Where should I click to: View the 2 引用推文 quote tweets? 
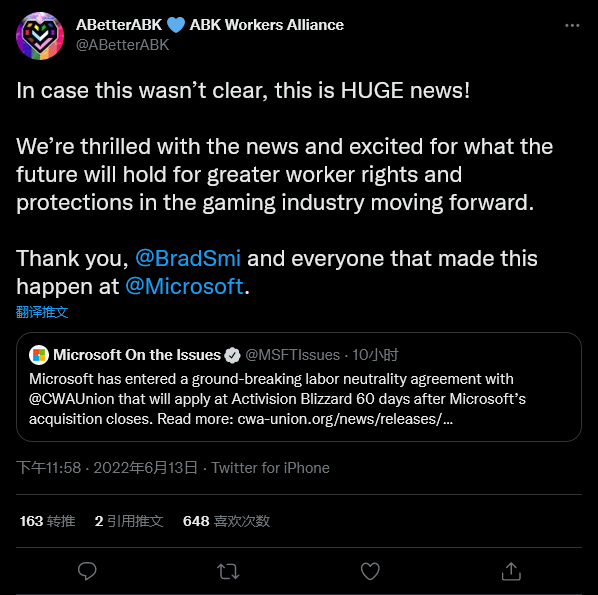pos(129,521)
